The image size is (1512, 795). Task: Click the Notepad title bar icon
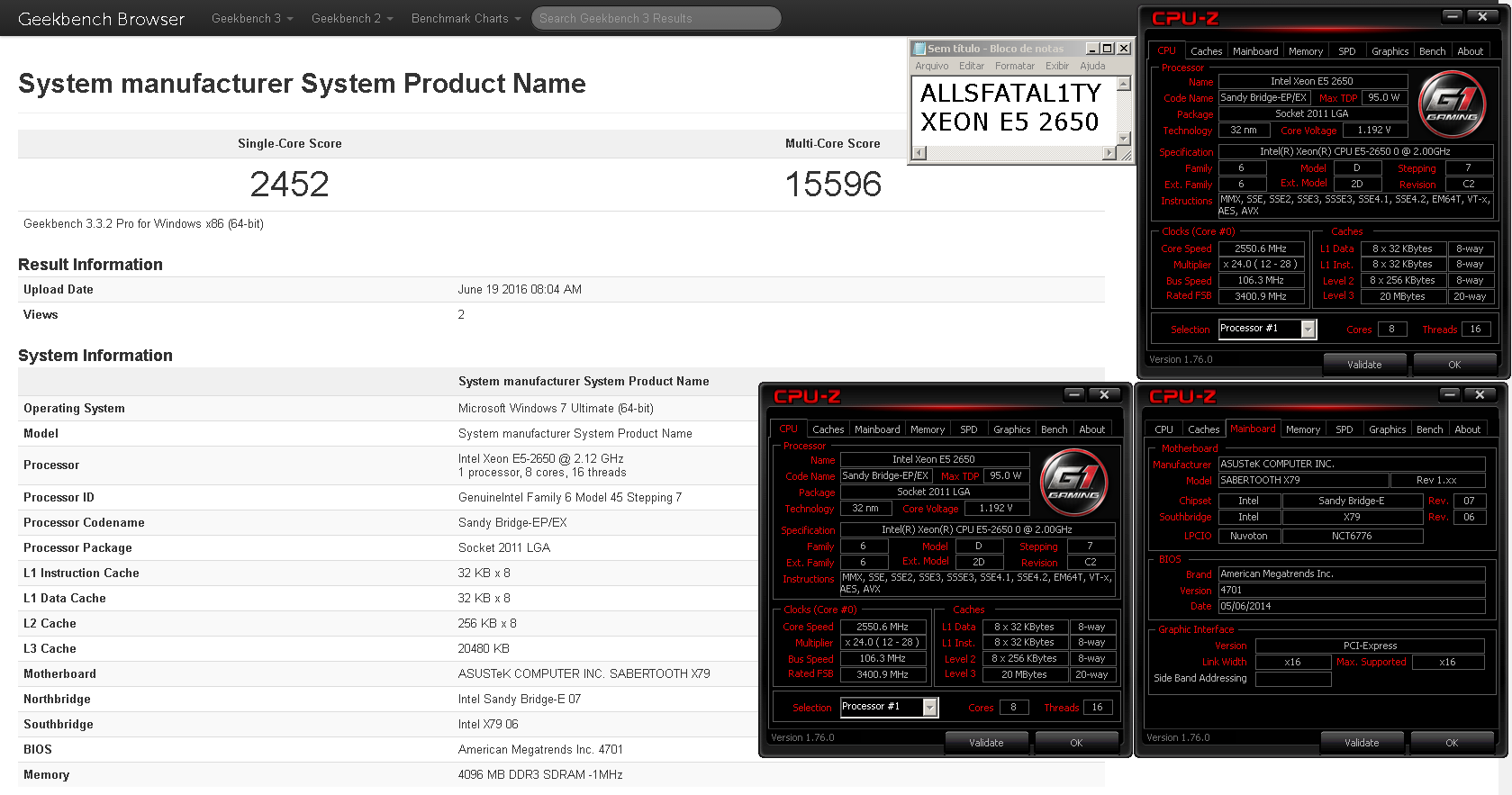coord(919,49)
